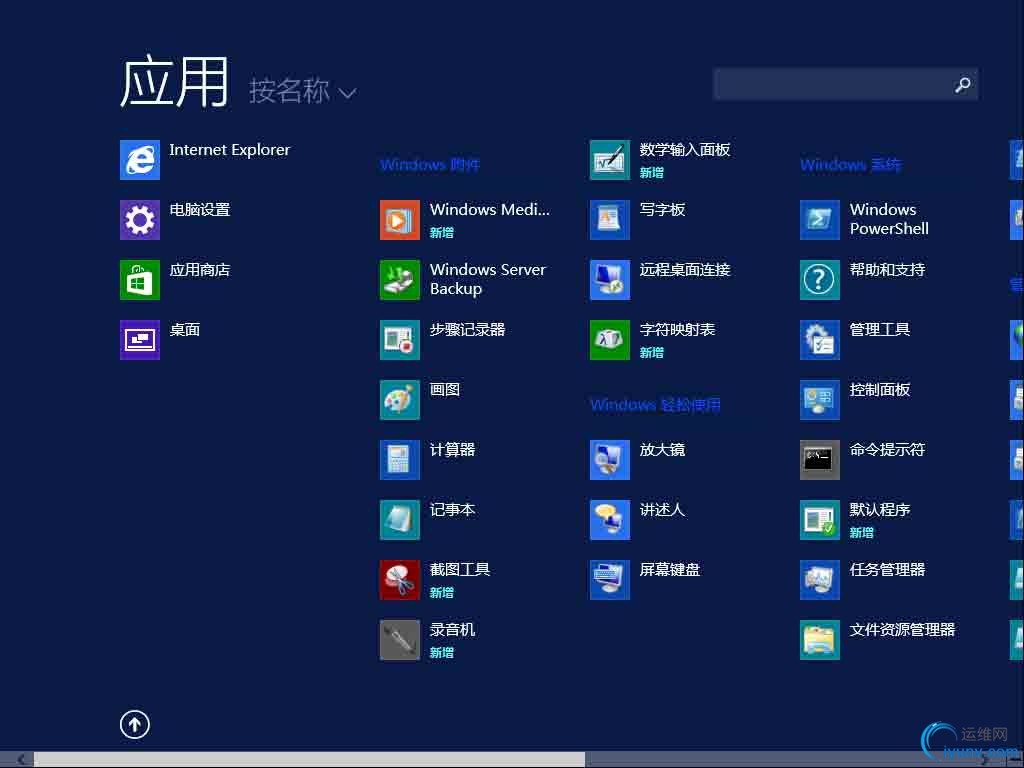The image size is (1024, 768).
Task: Expand the 按名称 sort order dropdown
Action: click(302, 91)
